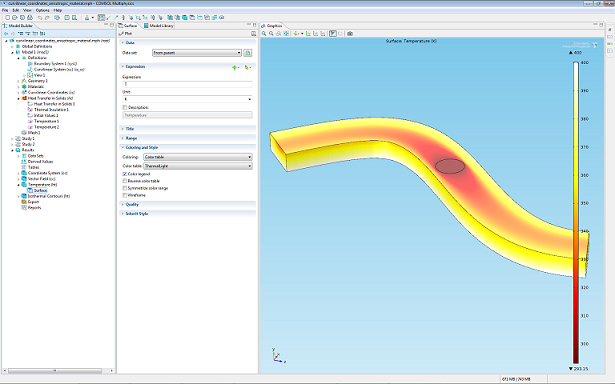
Task: Click the Open file toolbar icon
Action: [x=15, y=18]
